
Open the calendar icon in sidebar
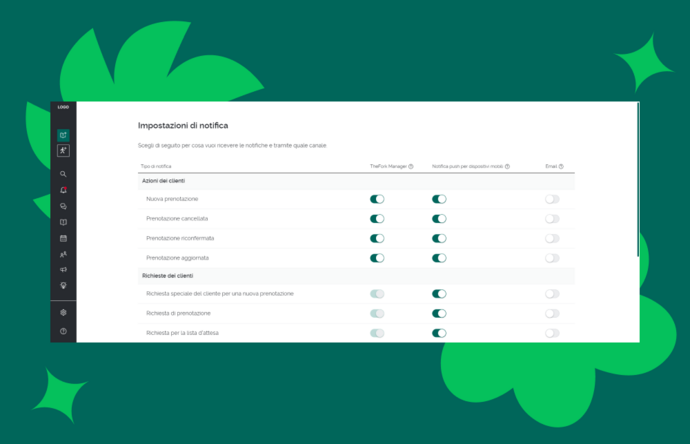63,238
